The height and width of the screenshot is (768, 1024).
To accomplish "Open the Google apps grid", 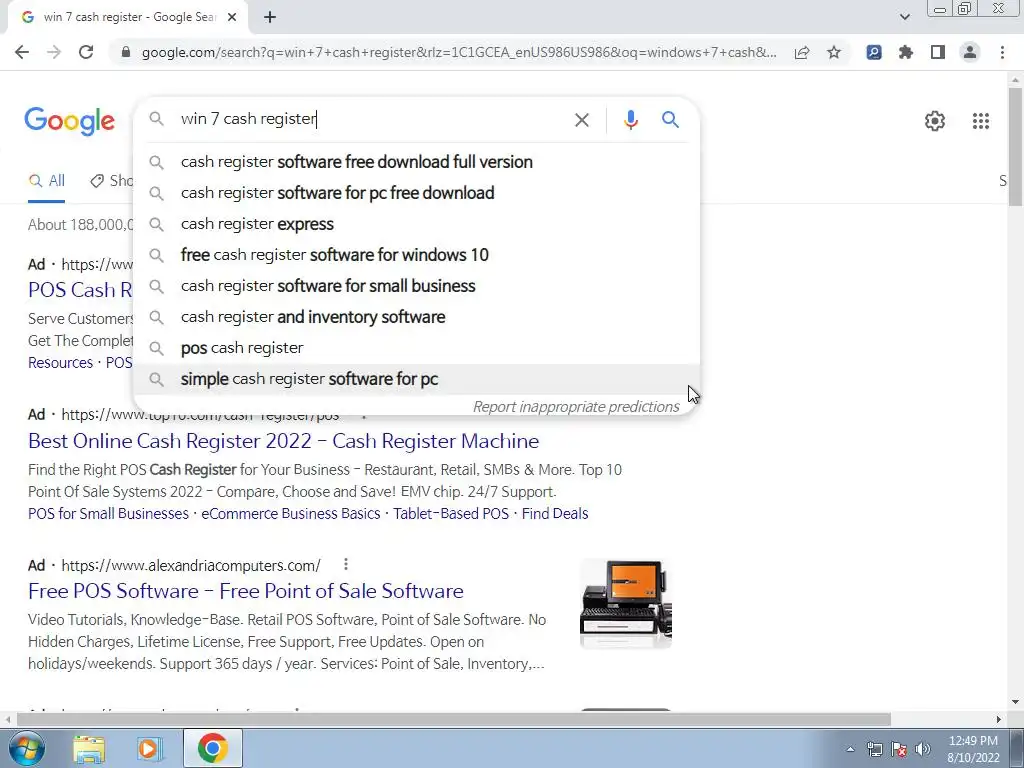I will point(980,121).
